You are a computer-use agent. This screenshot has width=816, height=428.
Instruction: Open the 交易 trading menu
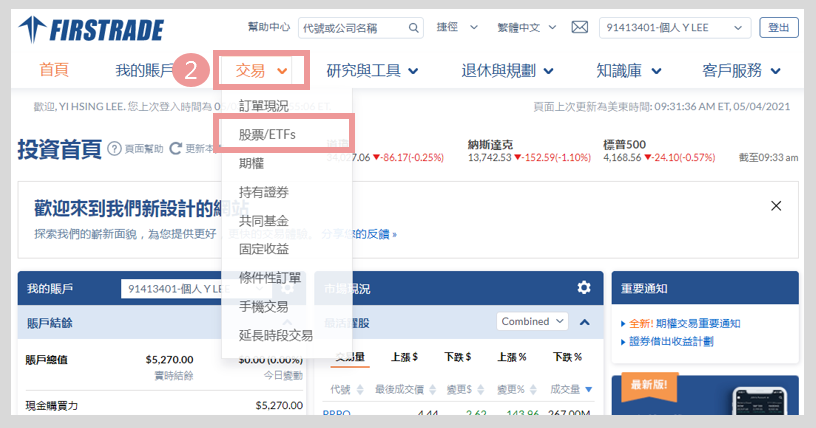click(x=261, y=70)
